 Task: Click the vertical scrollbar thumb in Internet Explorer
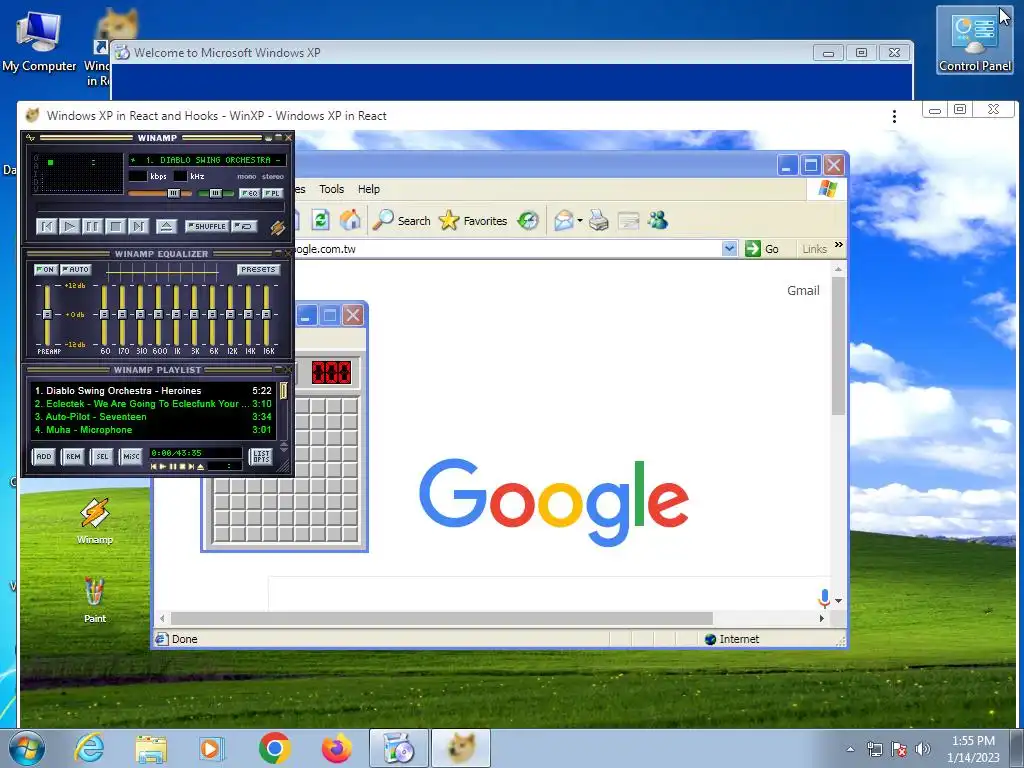839,345
